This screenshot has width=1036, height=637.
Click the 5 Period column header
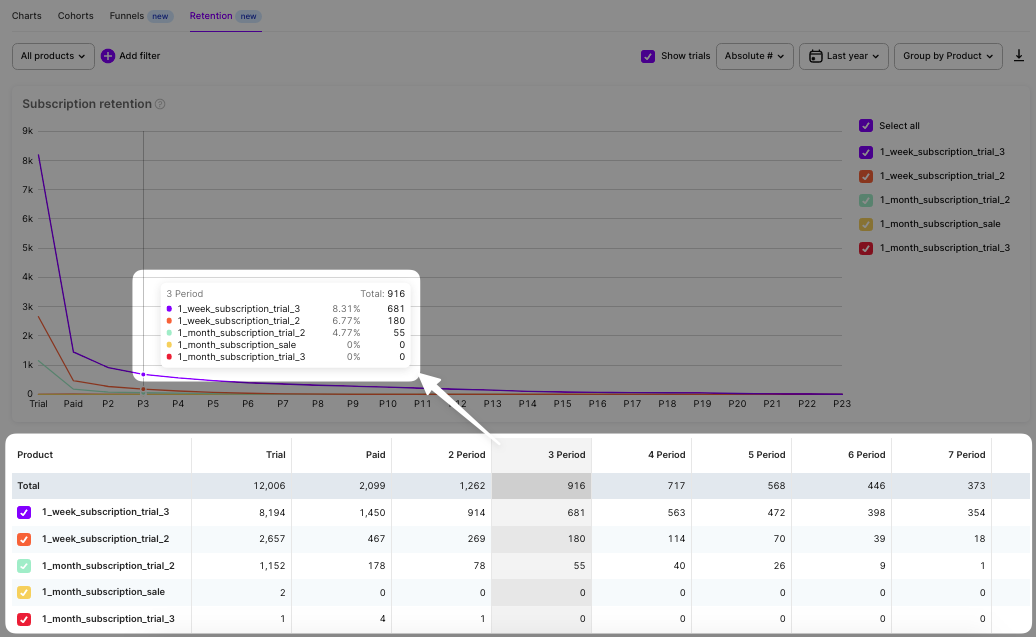(766, 455)
